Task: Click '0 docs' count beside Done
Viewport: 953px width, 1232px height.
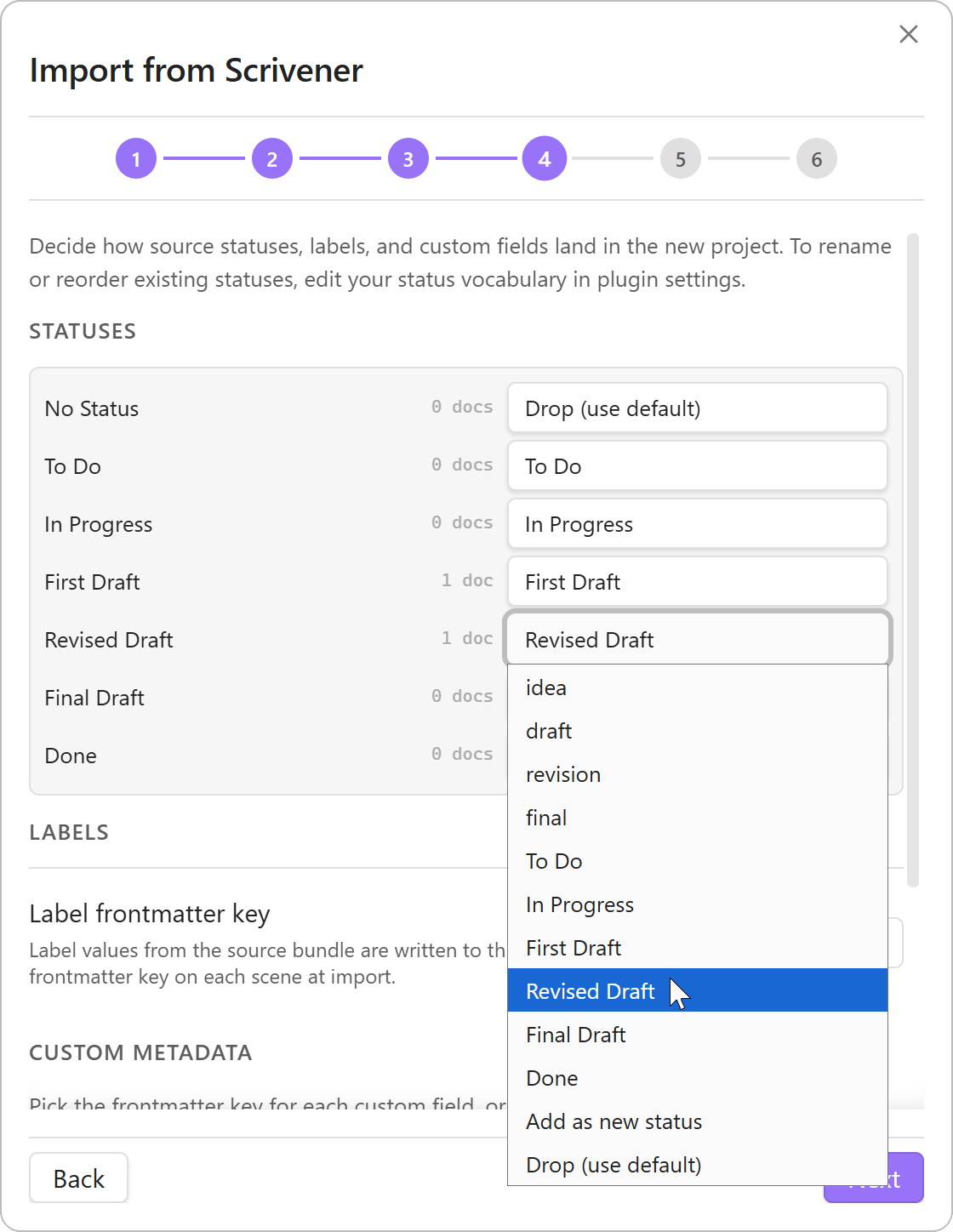Action: click(462, 754)
